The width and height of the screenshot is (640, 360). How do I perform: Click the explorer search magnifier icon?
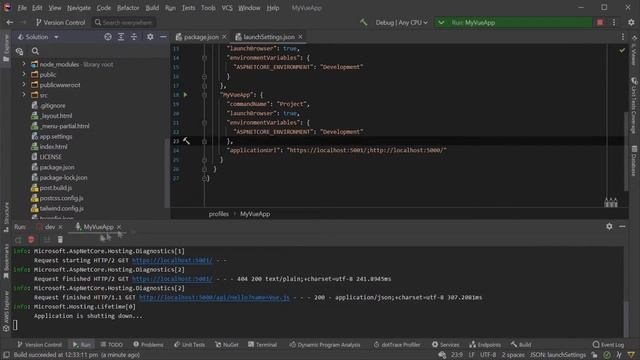coord(36,51)
